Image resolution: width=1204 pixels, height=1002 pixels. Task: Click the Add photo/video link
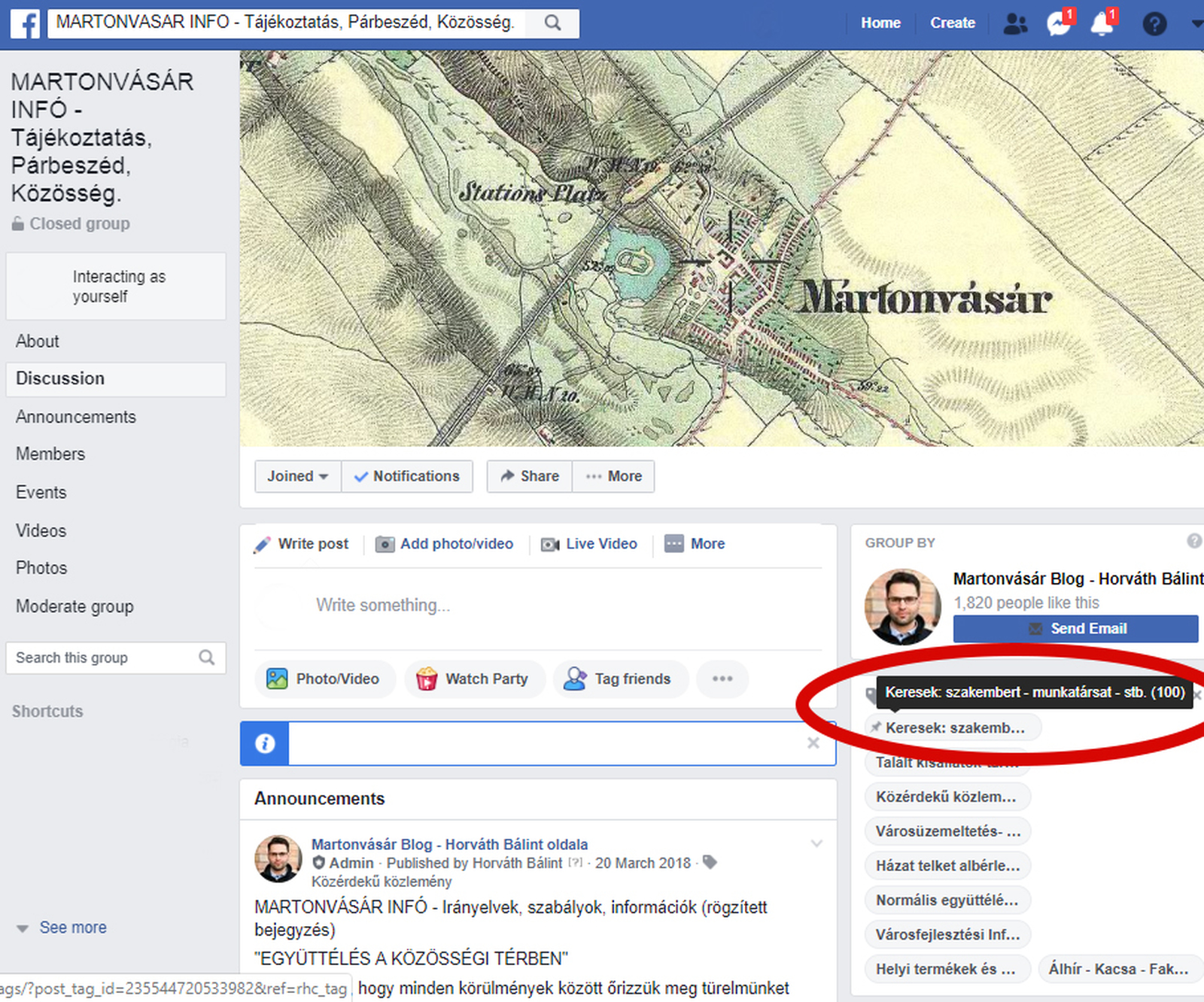457,544
